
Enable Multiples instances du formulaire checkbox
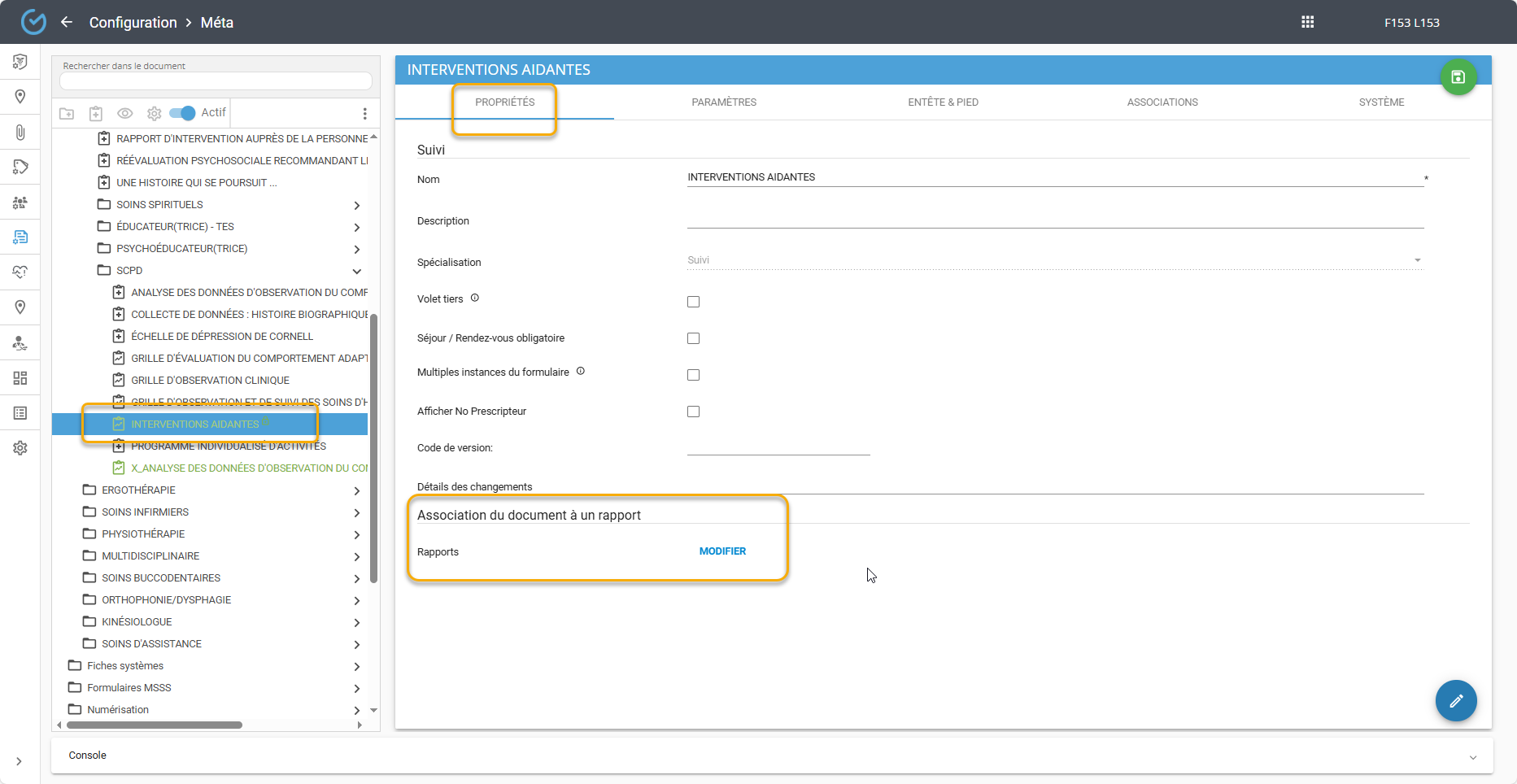tap(693, 375)
